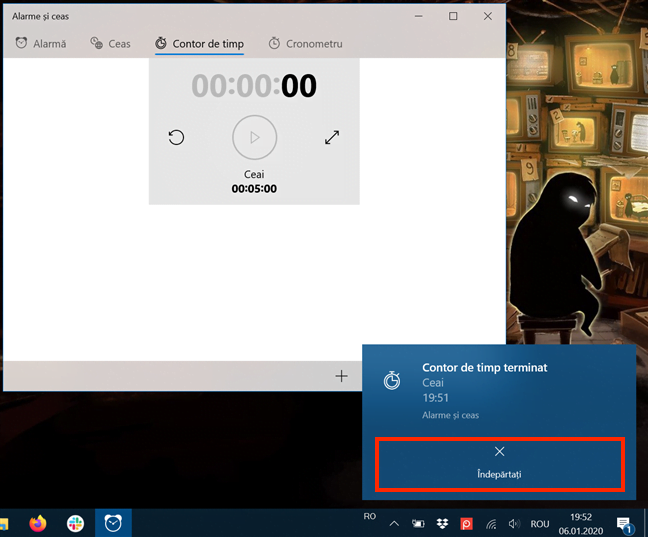Open Slack from the taskbar
The width and height of the screenshot is (648, 537).
click(x=75, y=523)
